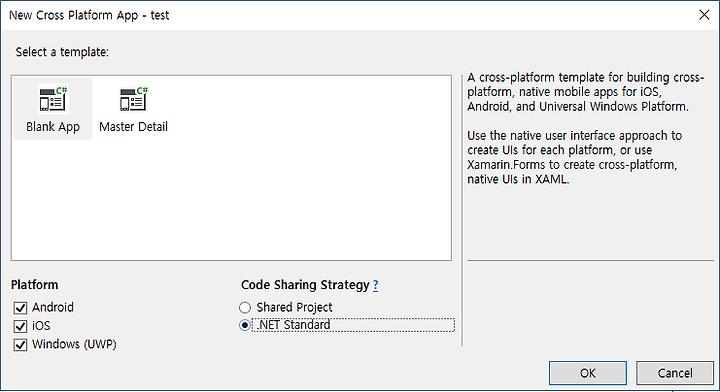Close the New Cross Platform App window
This screenshot has width=720, height=392.
pos(704,15)
